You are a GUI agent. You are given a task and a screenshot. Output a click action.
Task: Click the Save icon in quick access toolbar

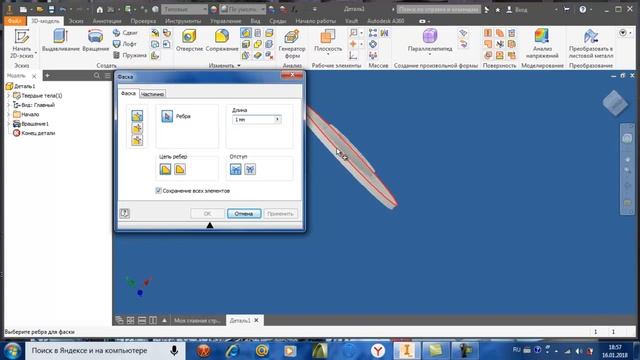tap(51, 9)
